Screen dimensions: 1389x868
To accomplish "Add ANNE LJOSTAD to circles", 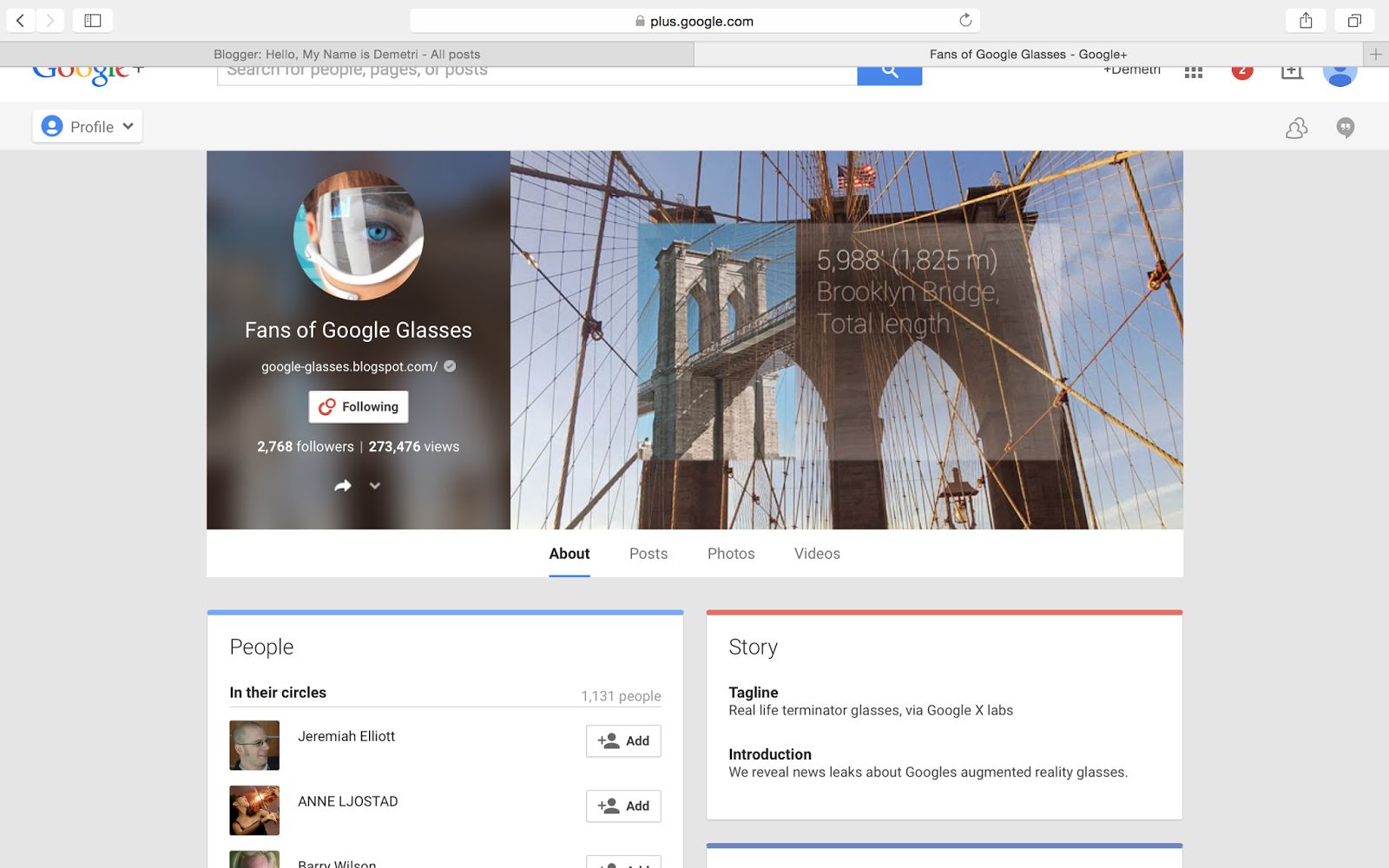I will (x=623, y=806).
